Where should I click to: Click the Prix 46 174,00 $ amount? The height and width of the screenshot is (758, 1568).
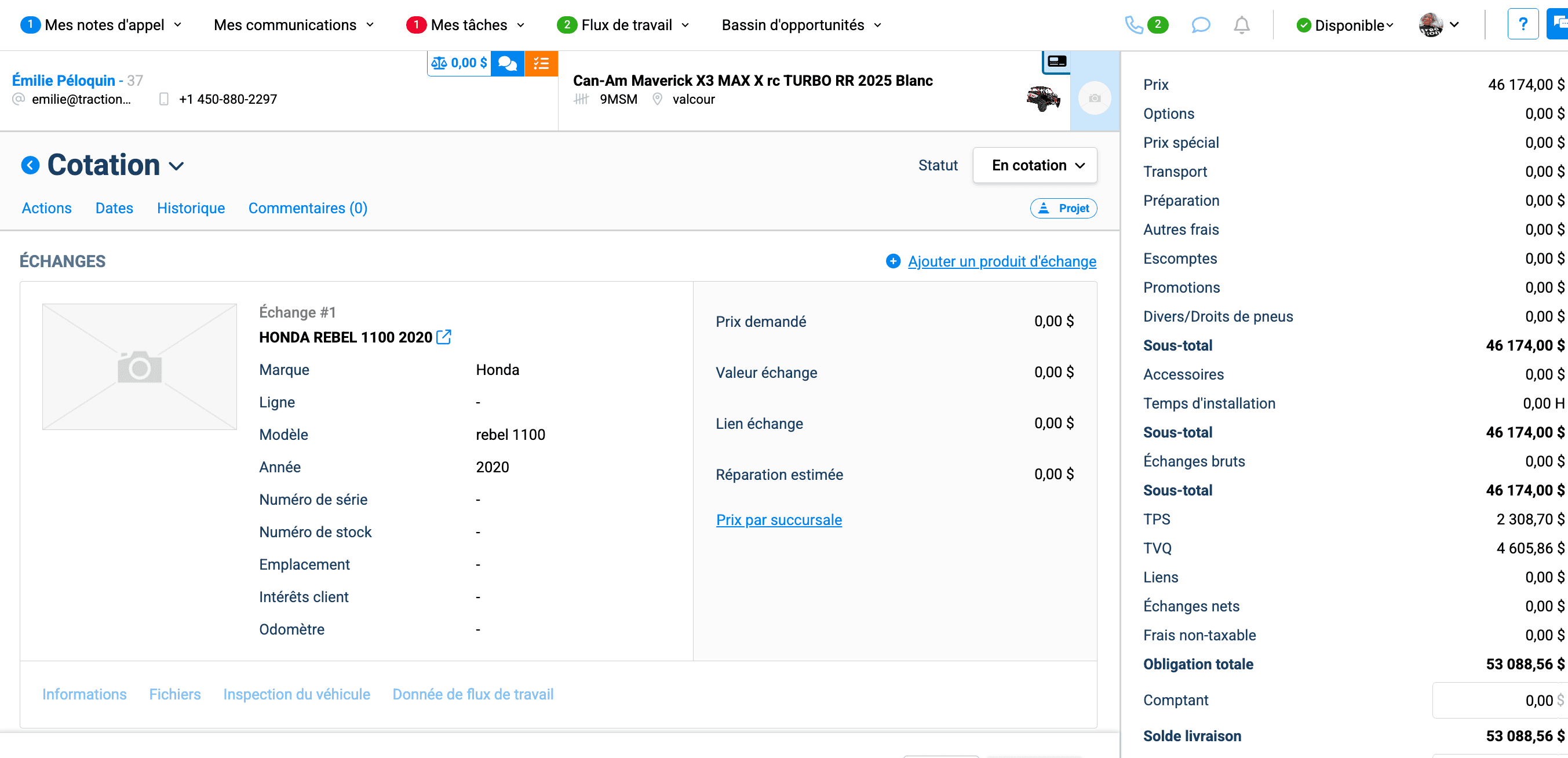pos(1526,85)
